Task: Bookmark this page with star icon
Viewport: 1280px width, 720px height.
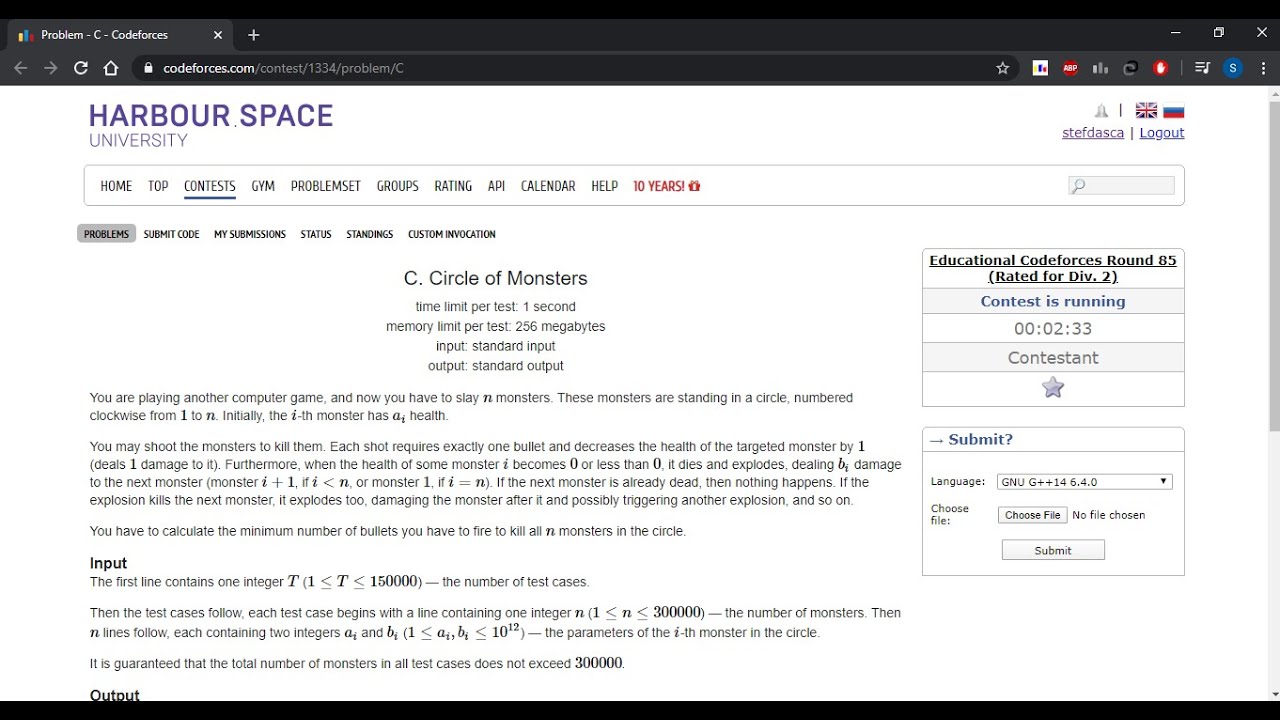Action: [1003, 68]
